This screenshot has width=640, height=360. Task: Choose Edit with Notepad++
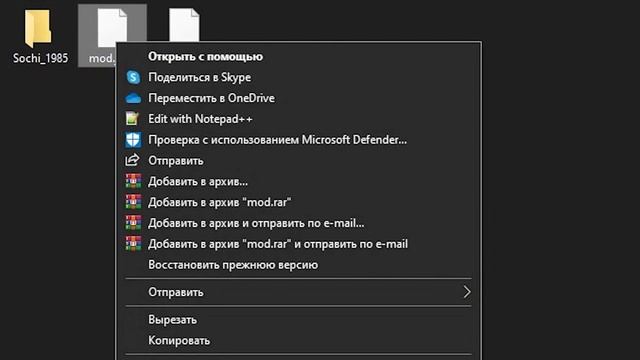click(200, 119)
